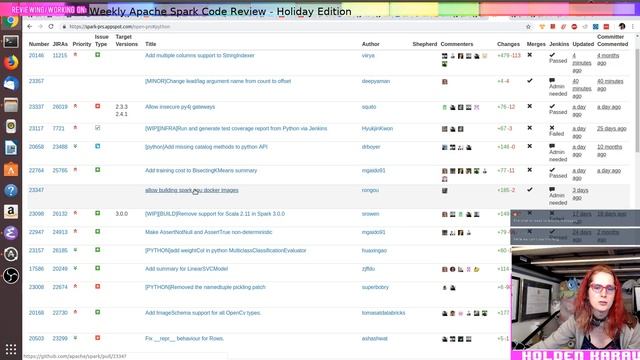Open Help question mark dock icon
The height and width of the screenshot is (360, 640).
point(11,191)
